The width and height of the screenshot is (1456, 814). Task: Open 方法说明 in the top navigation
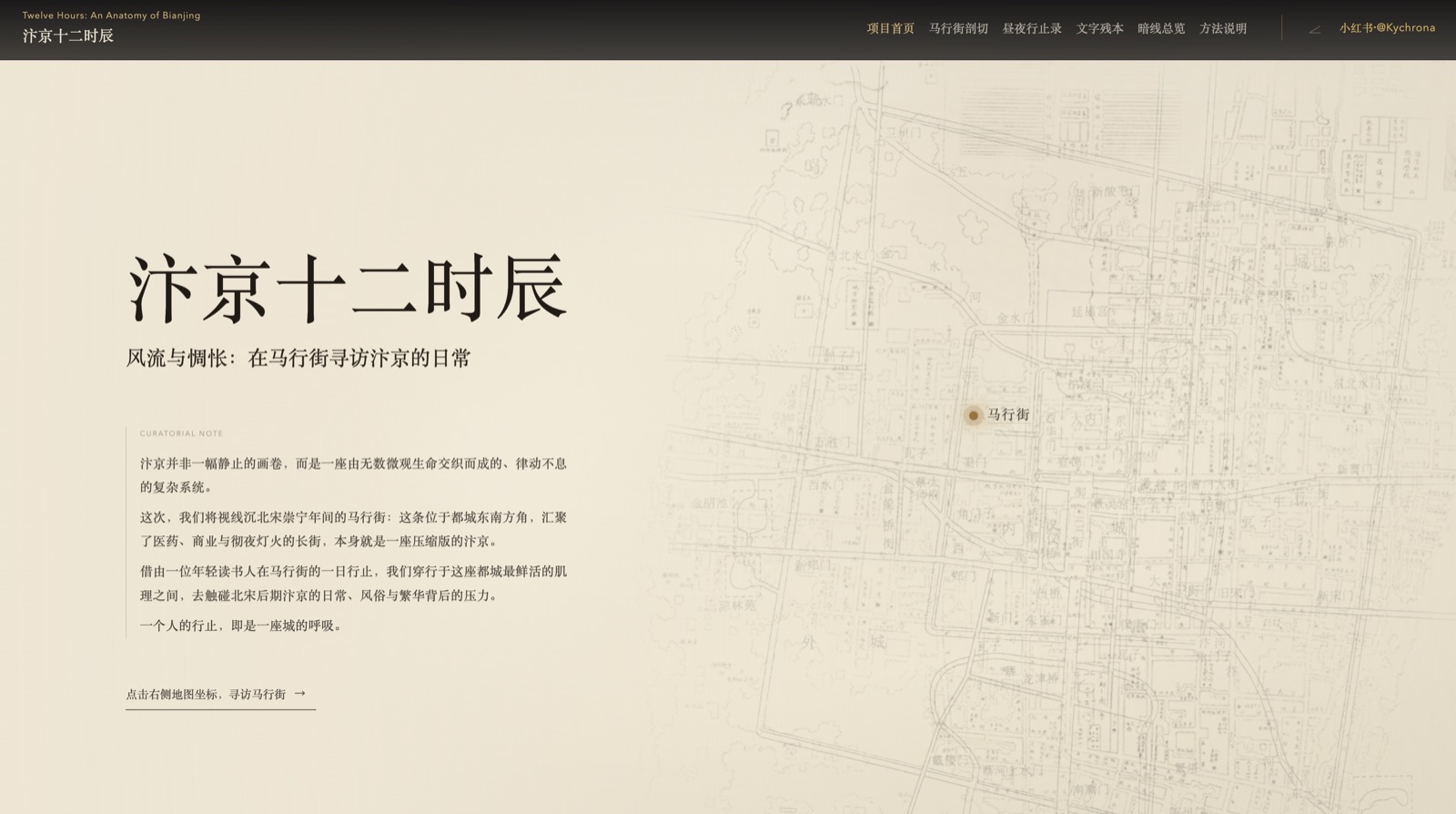tap(1223, 28)
